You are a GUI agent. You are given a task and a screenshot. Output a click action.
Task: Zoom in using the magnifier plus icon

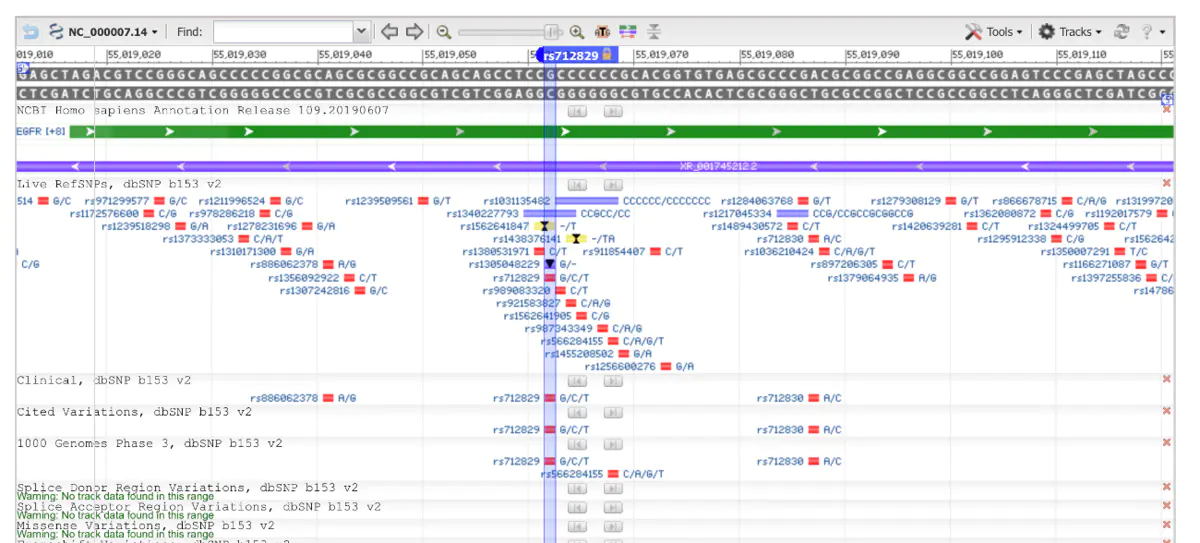click(x=577, y=32)
